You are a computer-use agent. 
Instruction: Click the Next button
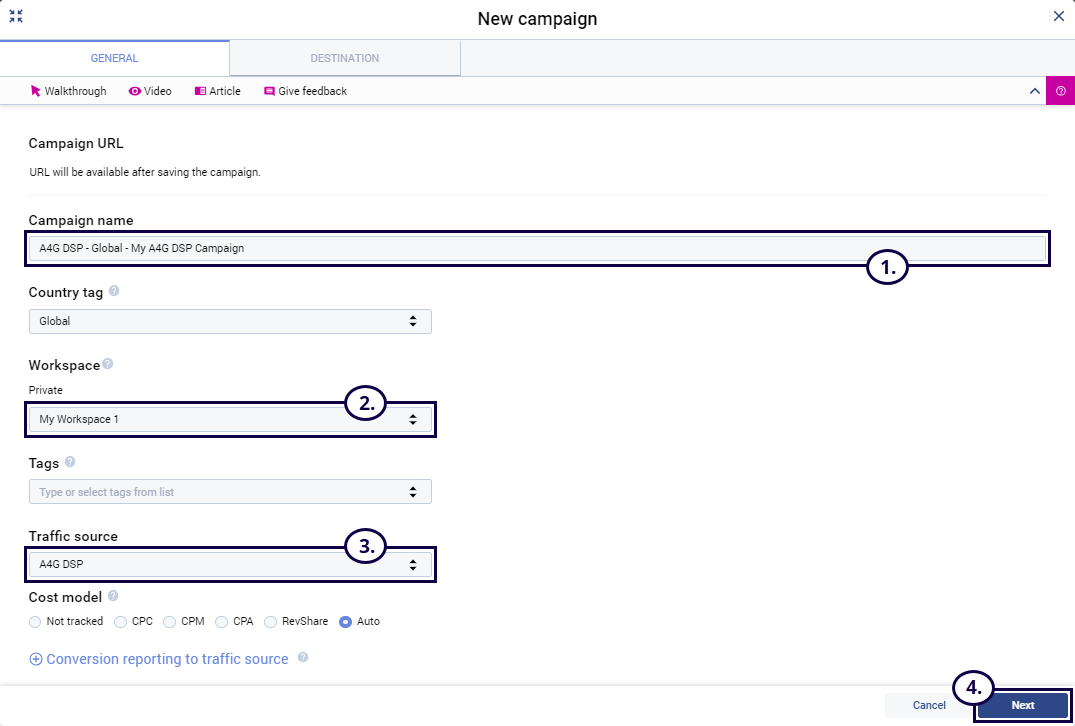1022,705
